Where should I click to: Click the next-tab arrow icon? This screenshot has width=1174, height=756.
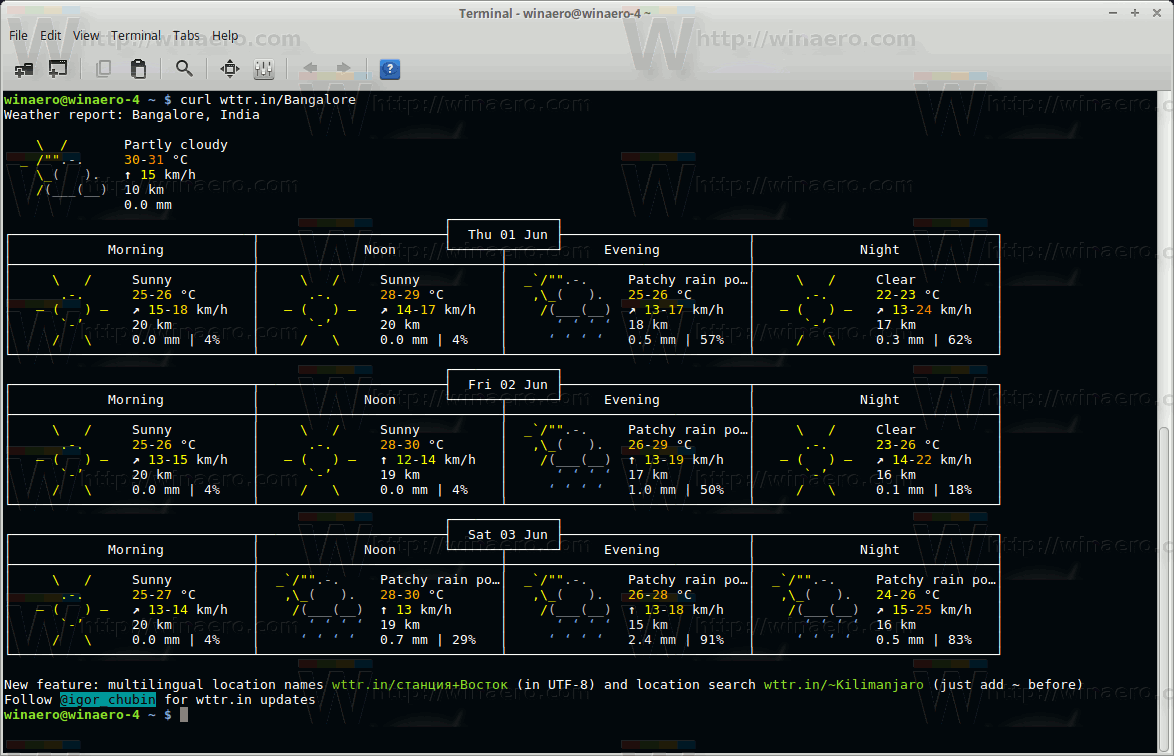[x=341, y=69]
